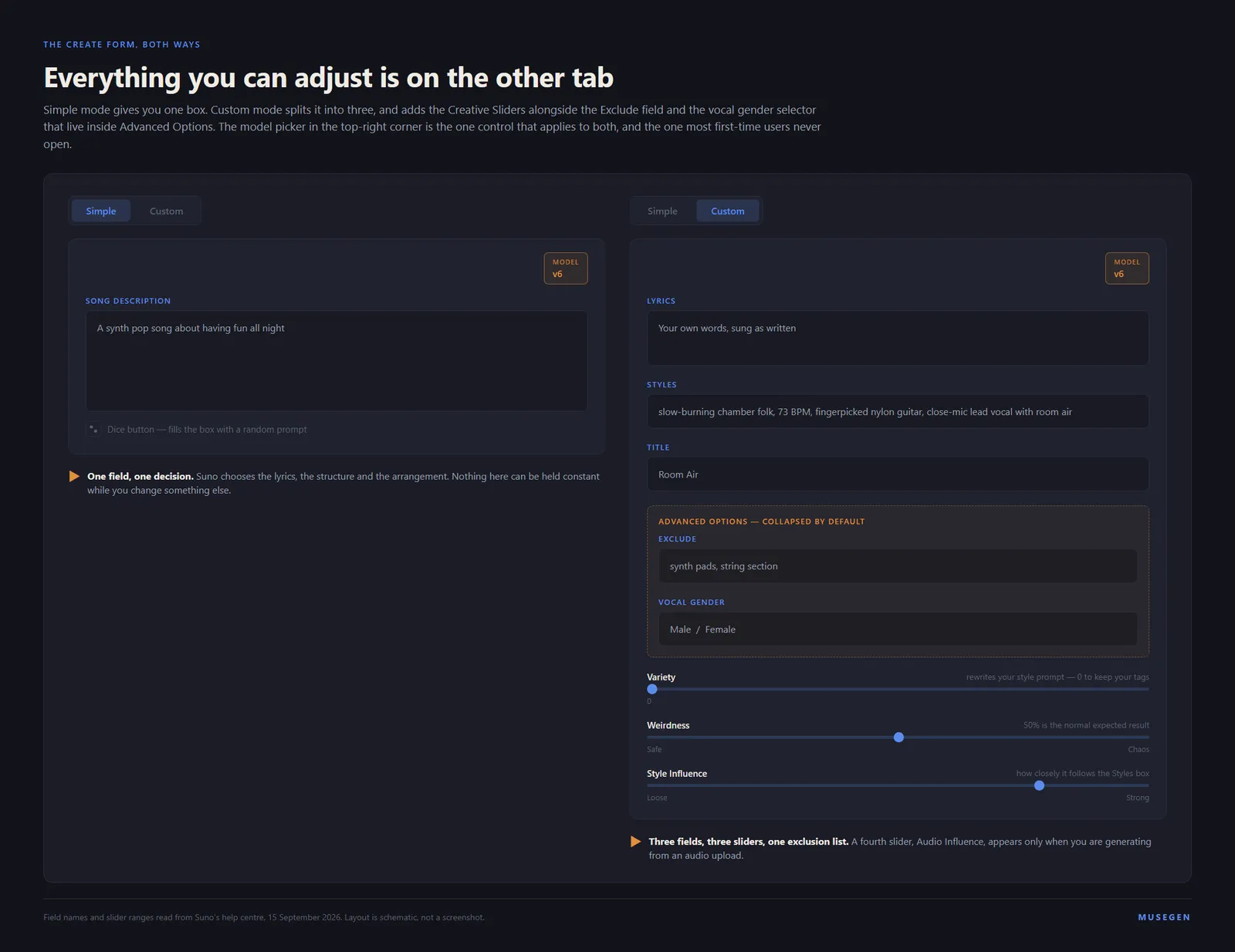Click 'how closely it follows the Styles box' hint

1082,773
